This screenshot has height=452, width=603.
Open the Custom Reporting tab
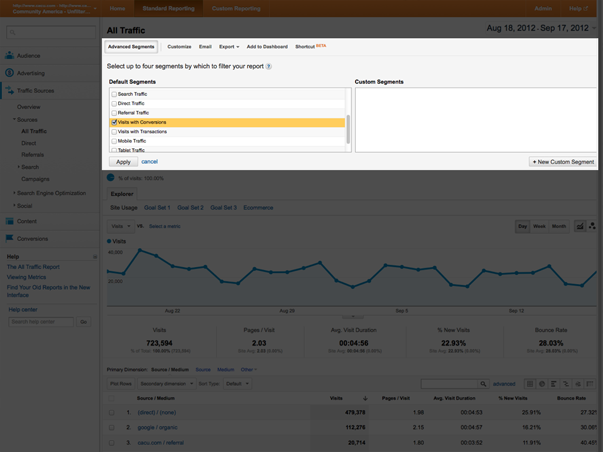pyautogui.click(x=236, y=8)
